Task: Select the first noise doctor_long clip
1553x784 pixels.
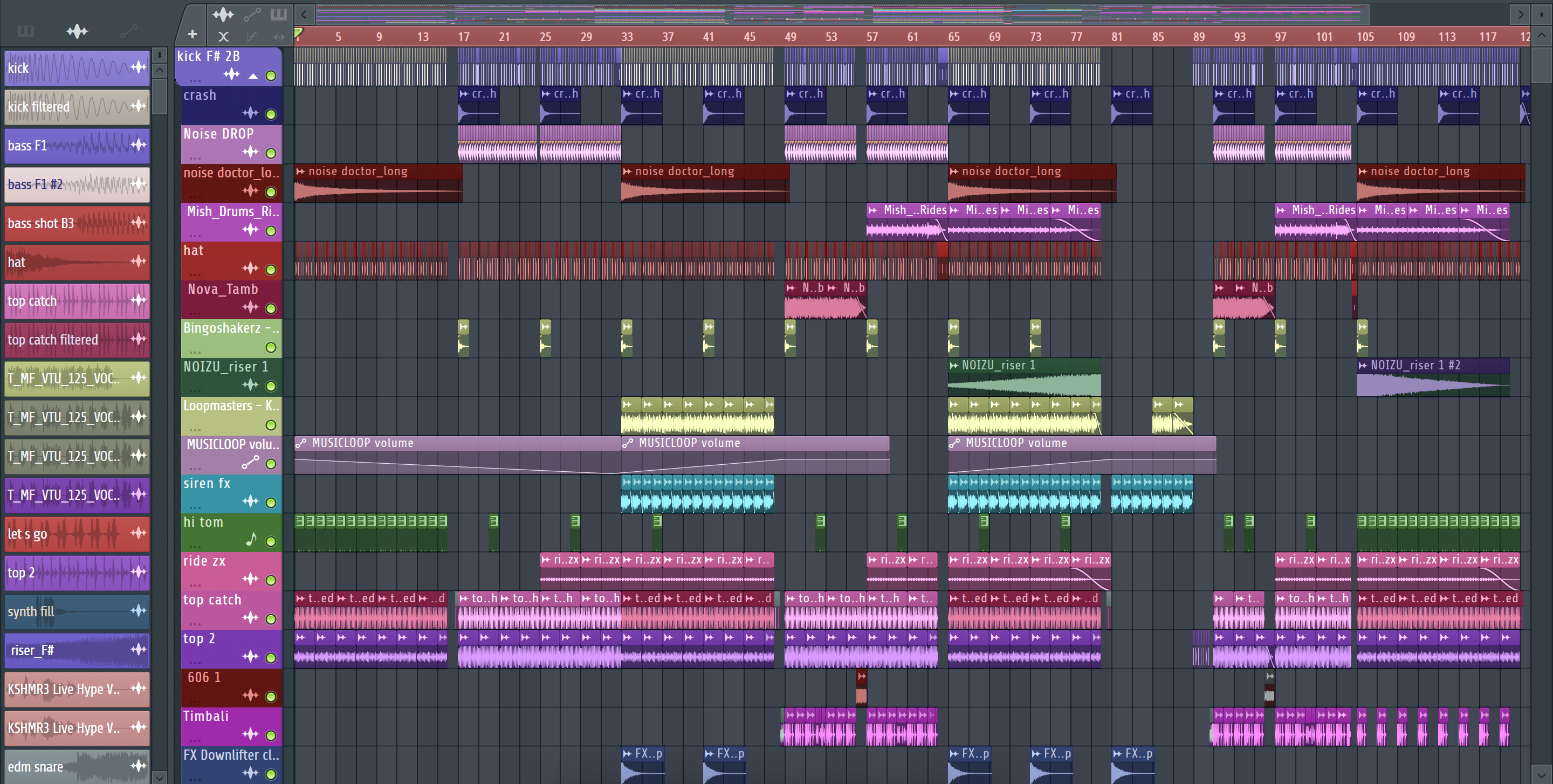Action: (379, 183)
